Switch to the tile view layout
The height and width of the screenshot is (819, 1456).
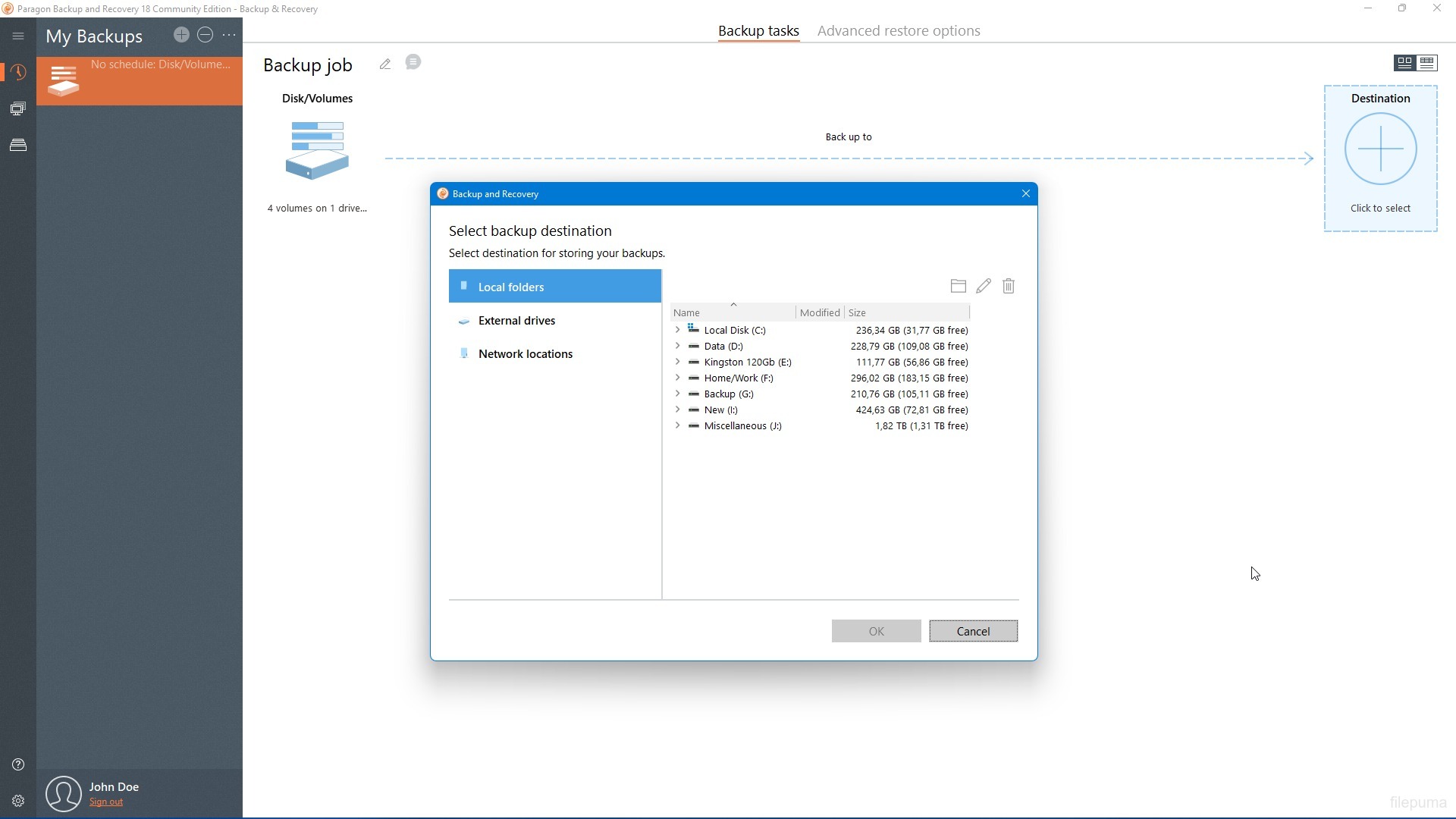click(x=1404, y=63)
